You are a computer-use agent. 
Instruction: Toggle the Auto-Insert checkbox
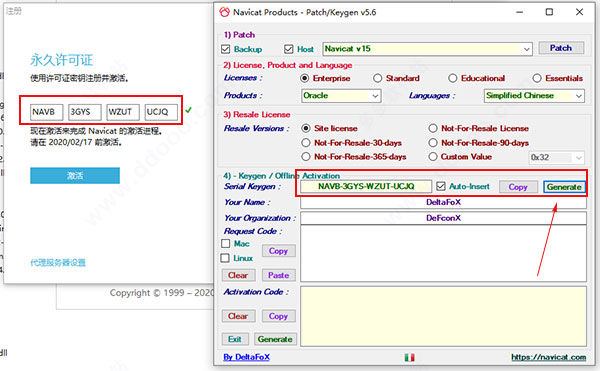point(441,186)
